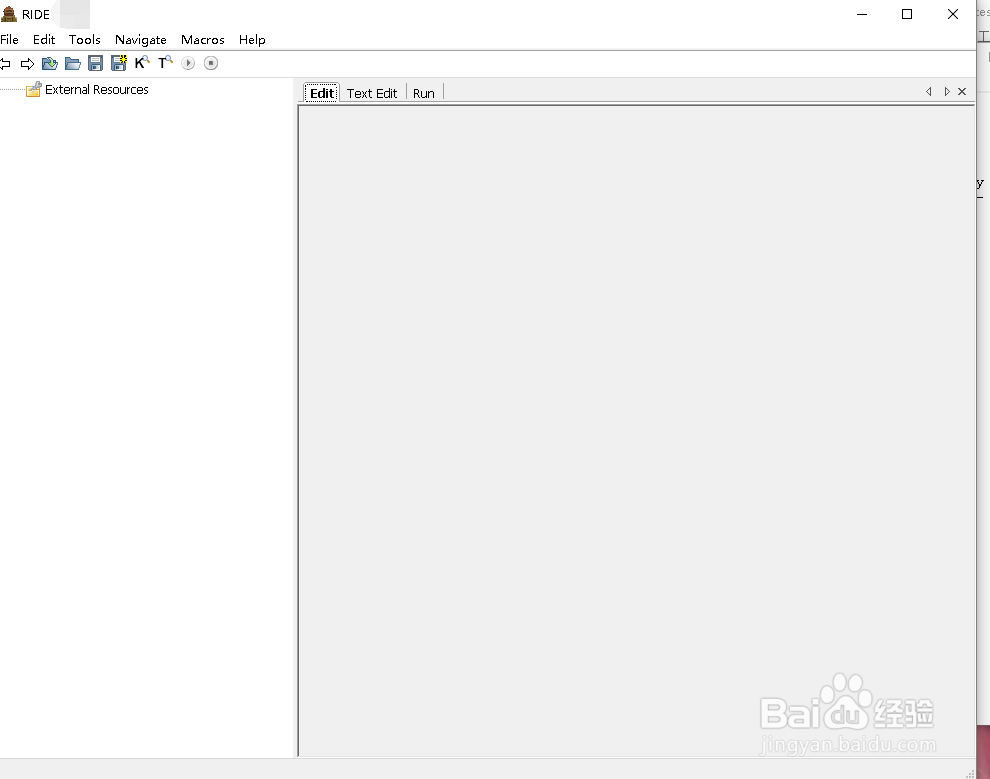Close the current notebook tab
Viewport: 990px width, 779px height.
(962, 92)
